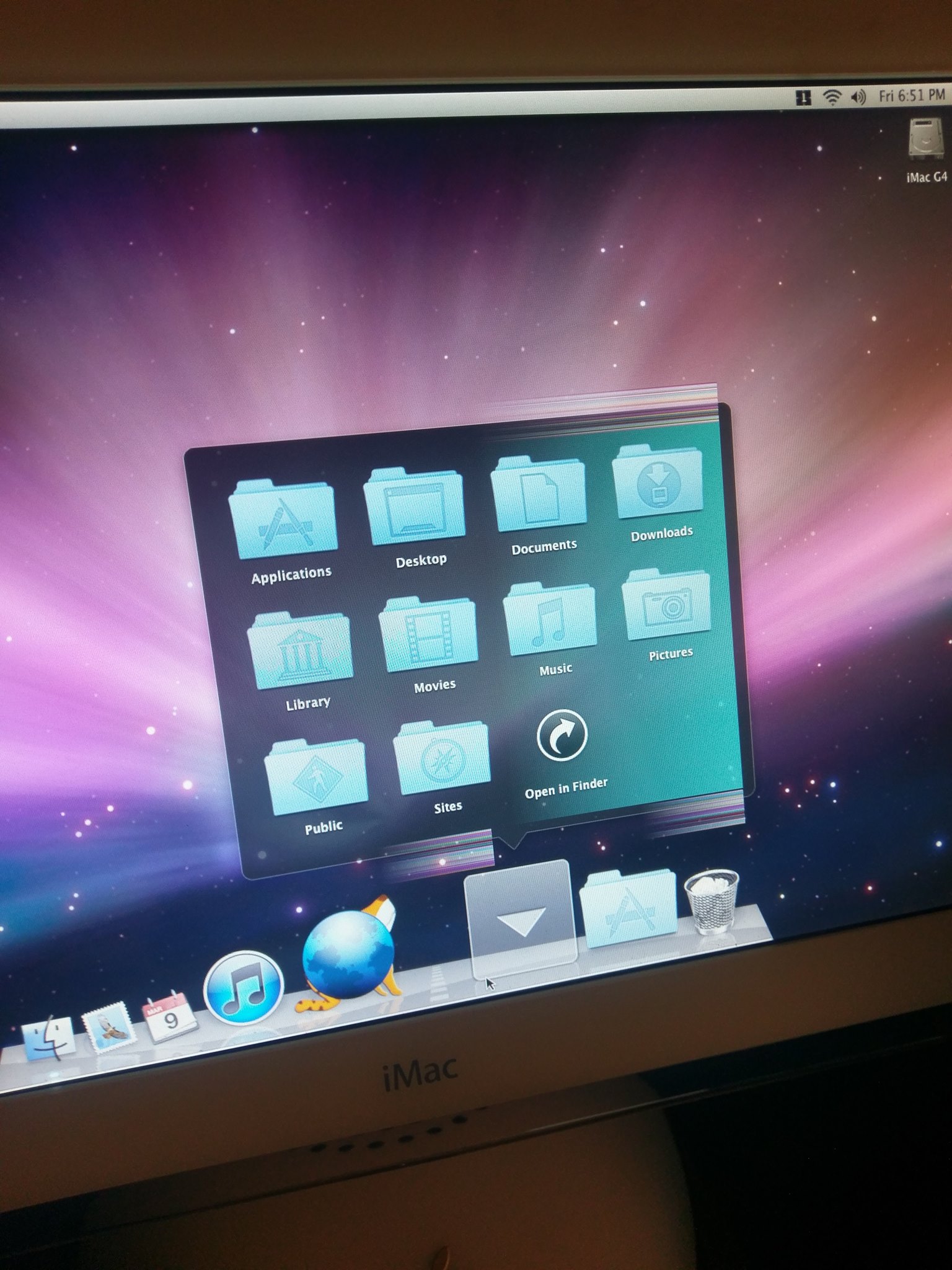Open the Trash in the Dock
Viewport: 952px width, 1270px height.
click(x=712, y=901)
